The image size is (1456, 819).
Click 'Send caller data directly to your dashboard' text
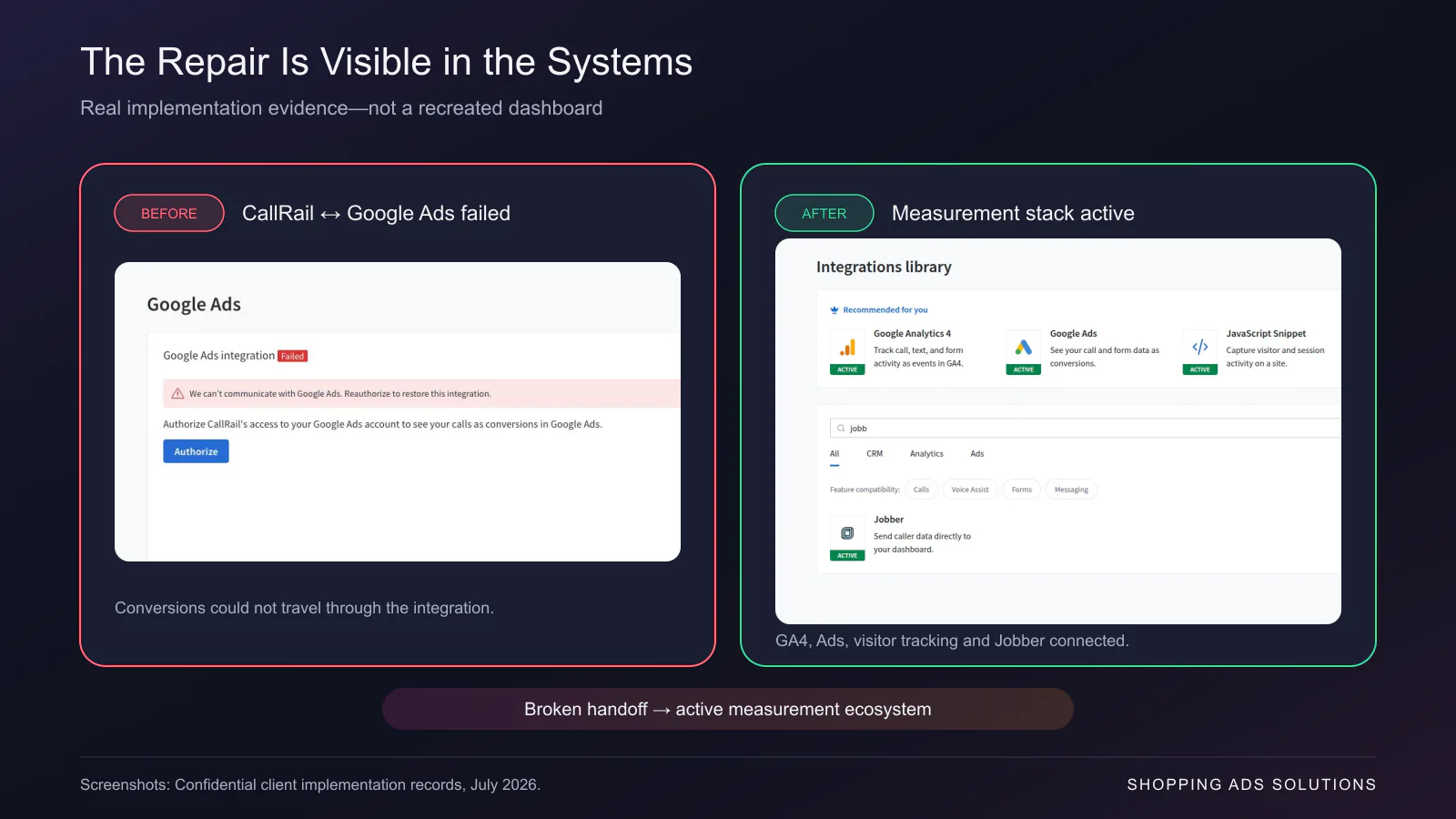(x=922, y=542)
